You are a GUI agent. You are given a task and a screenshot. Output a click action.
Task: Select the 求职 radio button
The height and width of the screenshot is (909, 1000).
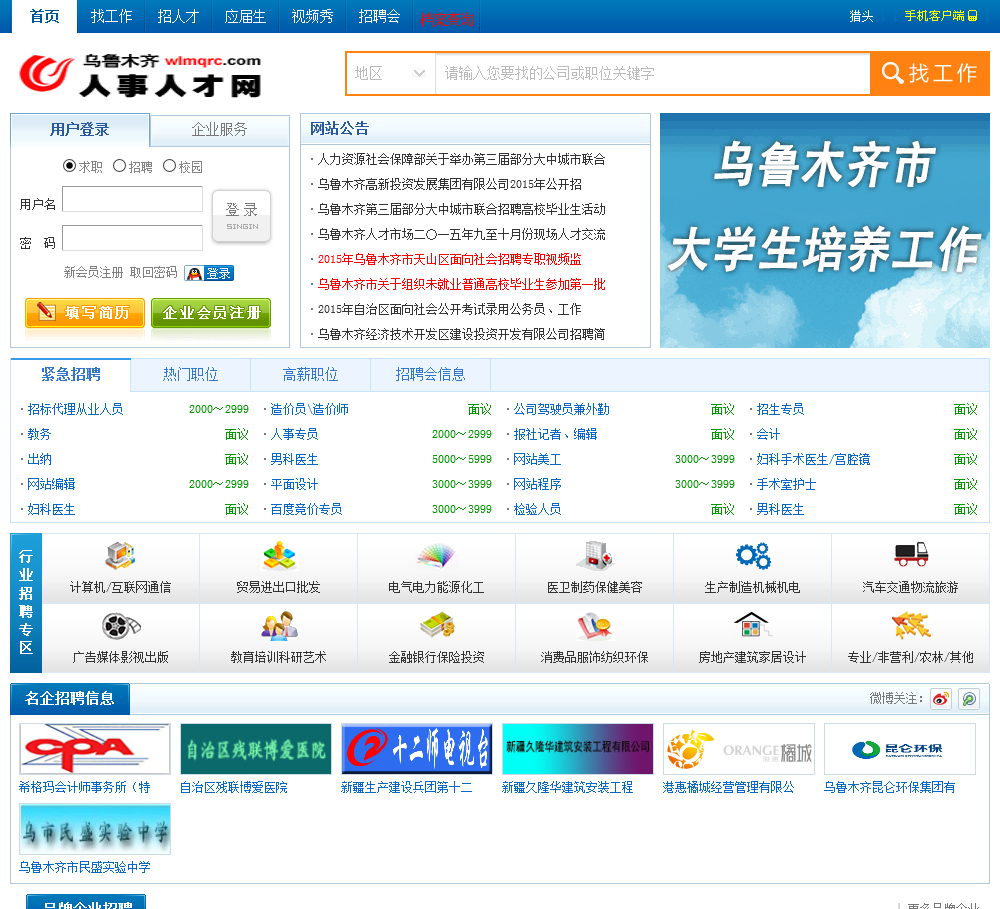click(69, 166)
